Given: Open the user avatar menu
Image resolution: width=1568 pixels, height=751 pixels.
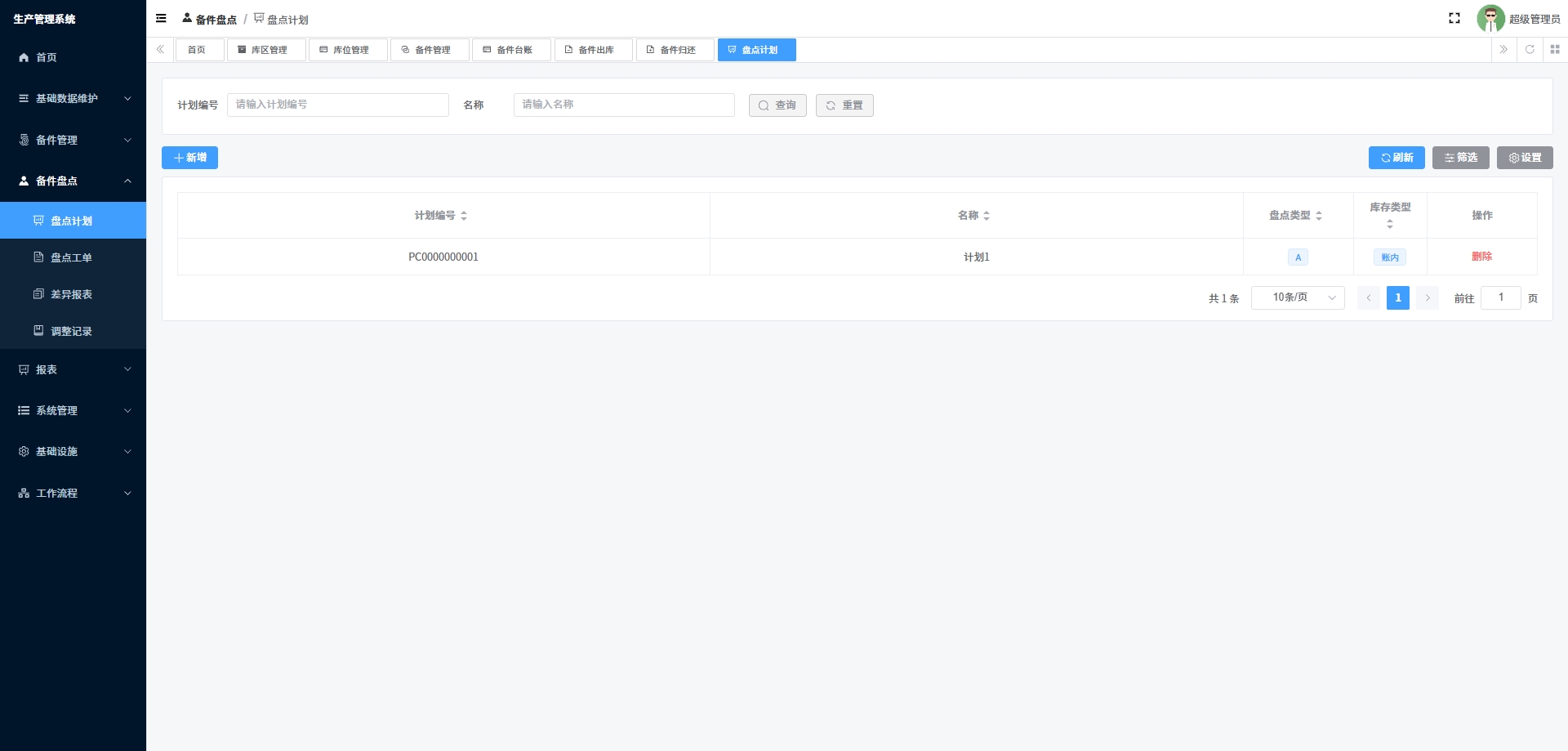Looking at the screenshot, I should coord(1490,19).
